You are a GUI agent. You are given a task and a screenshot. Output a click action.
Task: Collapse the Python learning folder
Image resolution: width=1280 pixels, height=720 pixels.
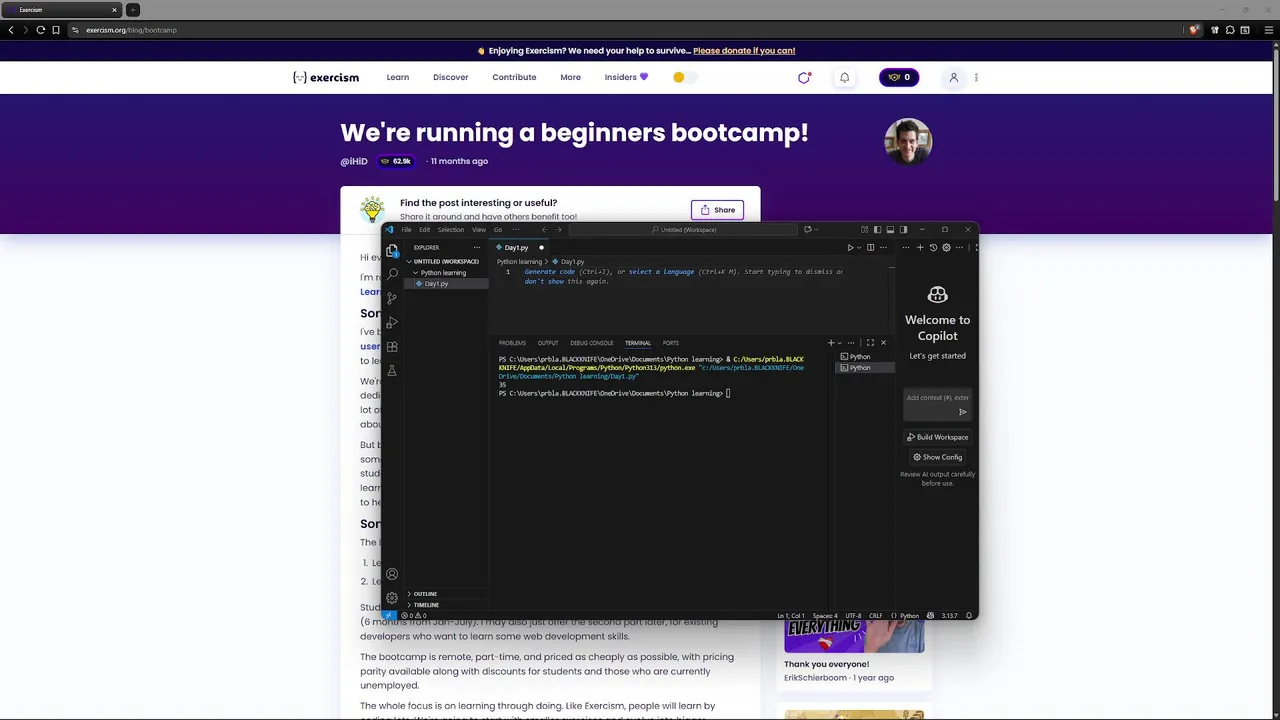click(x=443, y=272)
